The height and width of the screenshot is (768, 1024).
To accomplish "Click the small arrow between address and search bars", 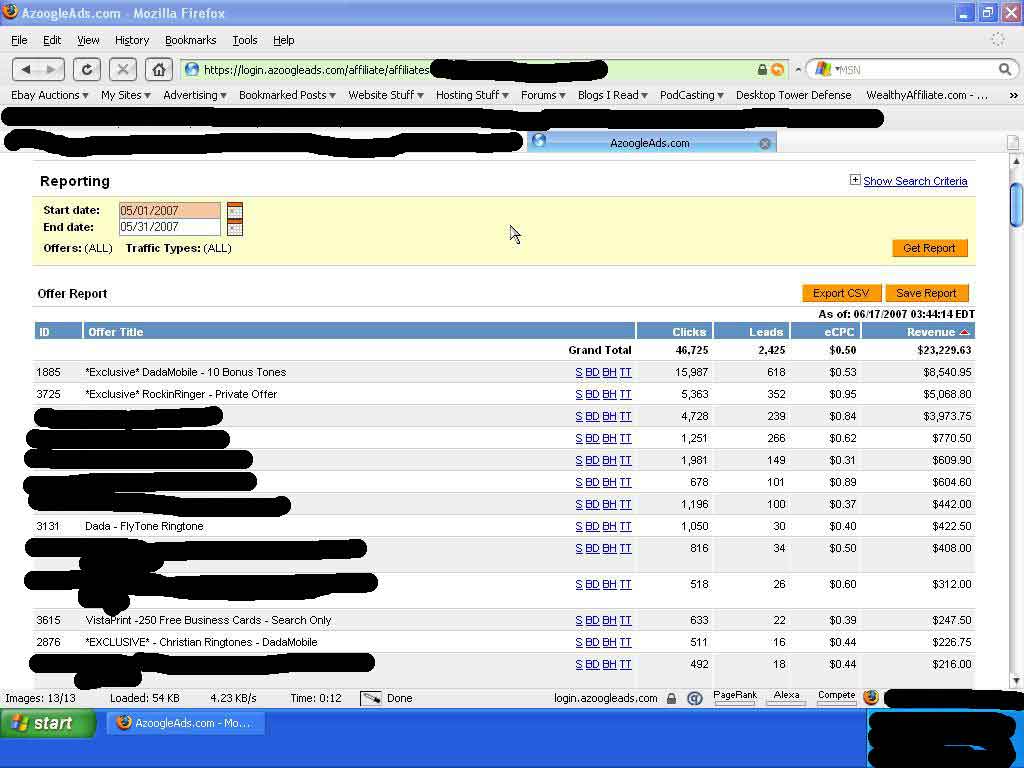I will tap(797, 69).
